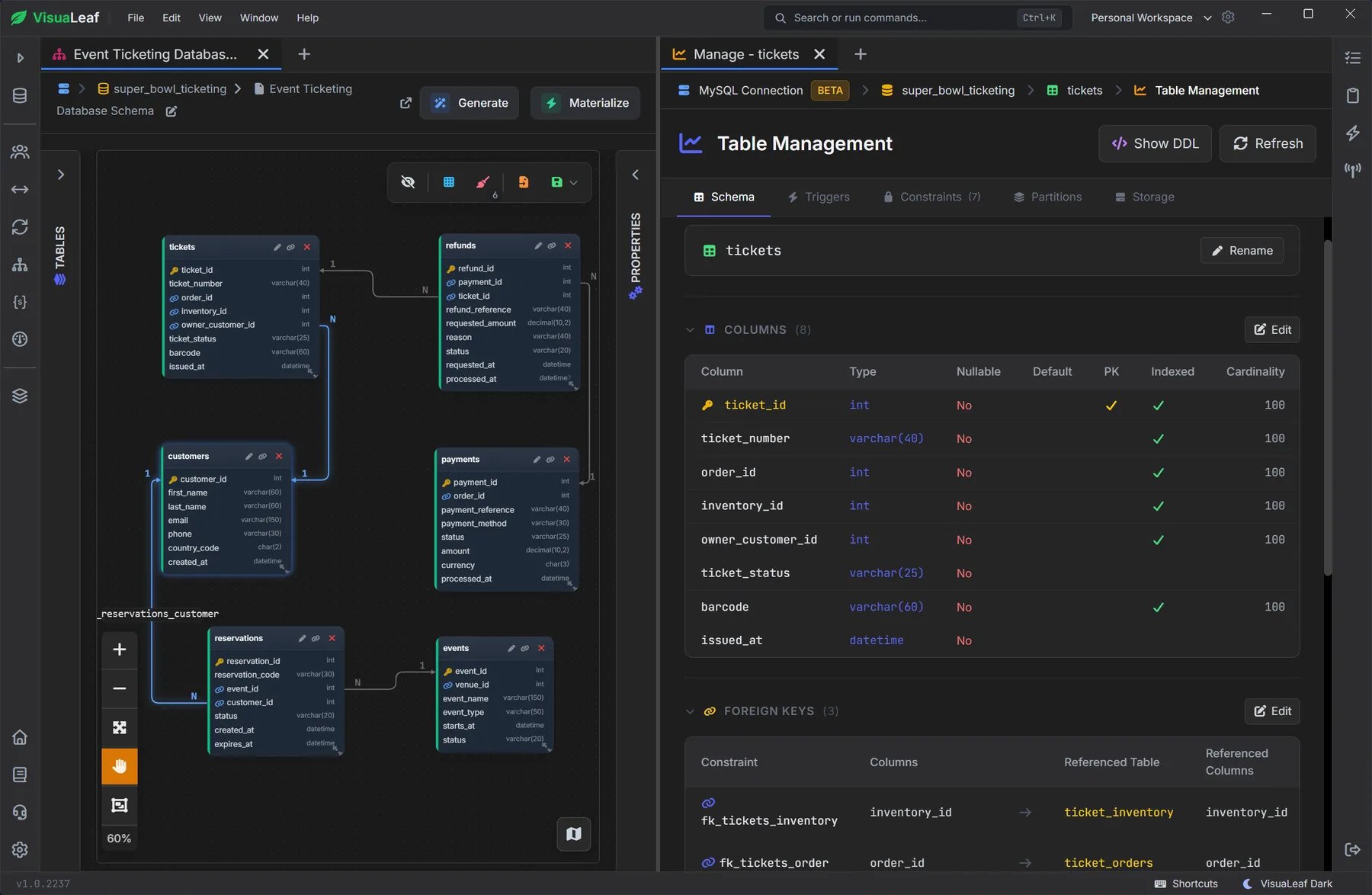This screenshot has height=895, width=1372.
Task: Switch to the Triggers tab
Action: (818, 197)
